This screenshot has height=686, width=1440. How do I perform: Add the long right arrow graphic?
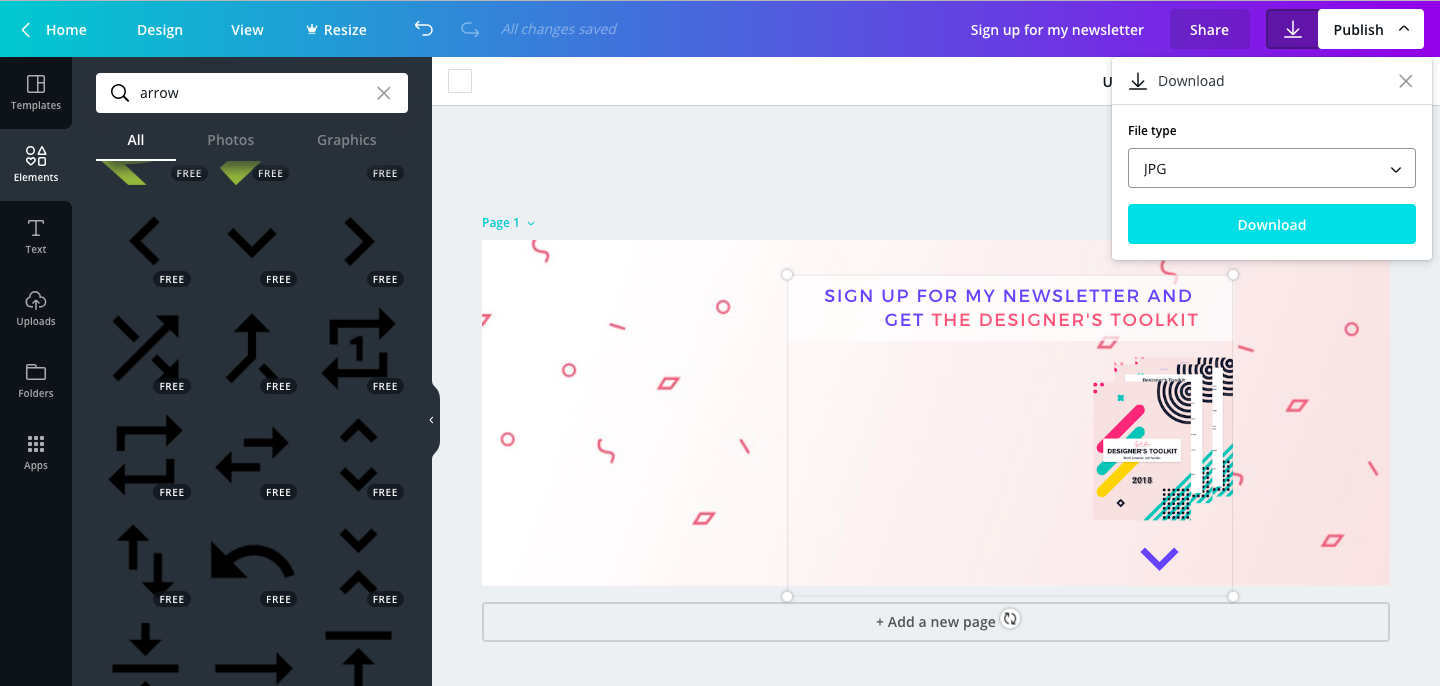[x=251, y=668]
